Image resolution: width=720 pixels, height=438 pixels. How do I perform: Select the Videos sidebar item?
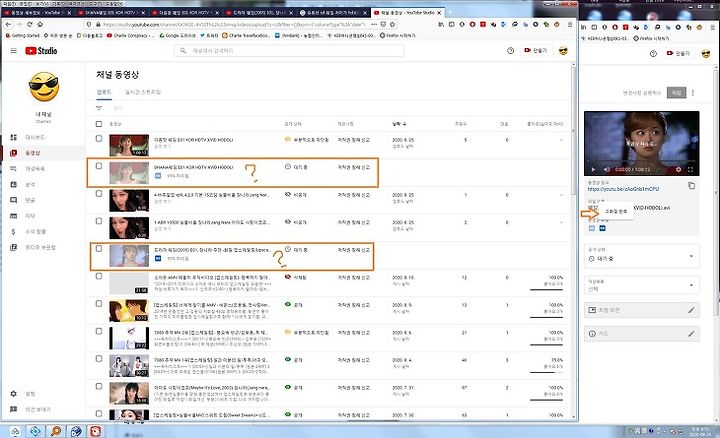pyautogui.click(x=43, y=153)
